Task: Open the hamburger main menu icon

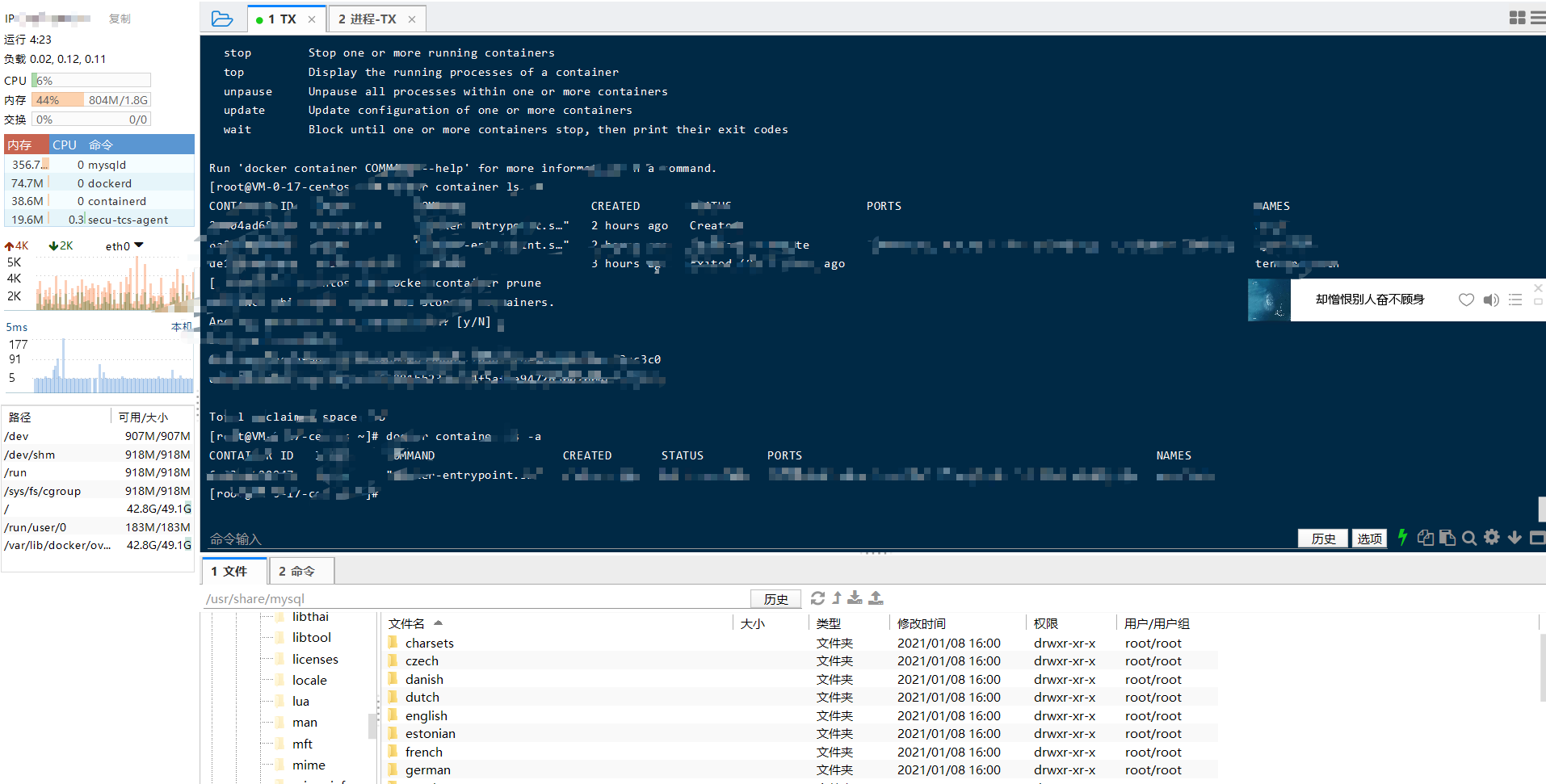Action: [1538, 18]
